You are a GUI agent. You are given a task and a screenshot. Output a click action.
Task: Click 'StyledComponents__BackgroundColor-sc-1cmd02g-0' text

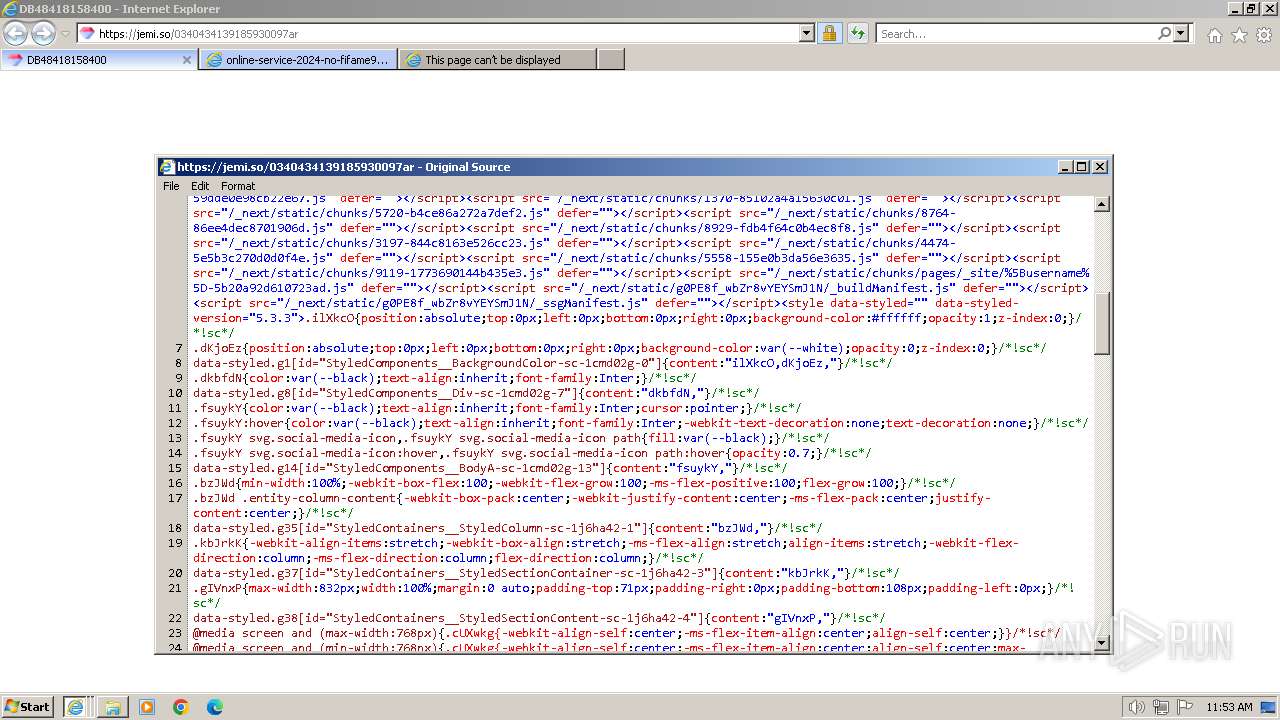pos(488,363)
